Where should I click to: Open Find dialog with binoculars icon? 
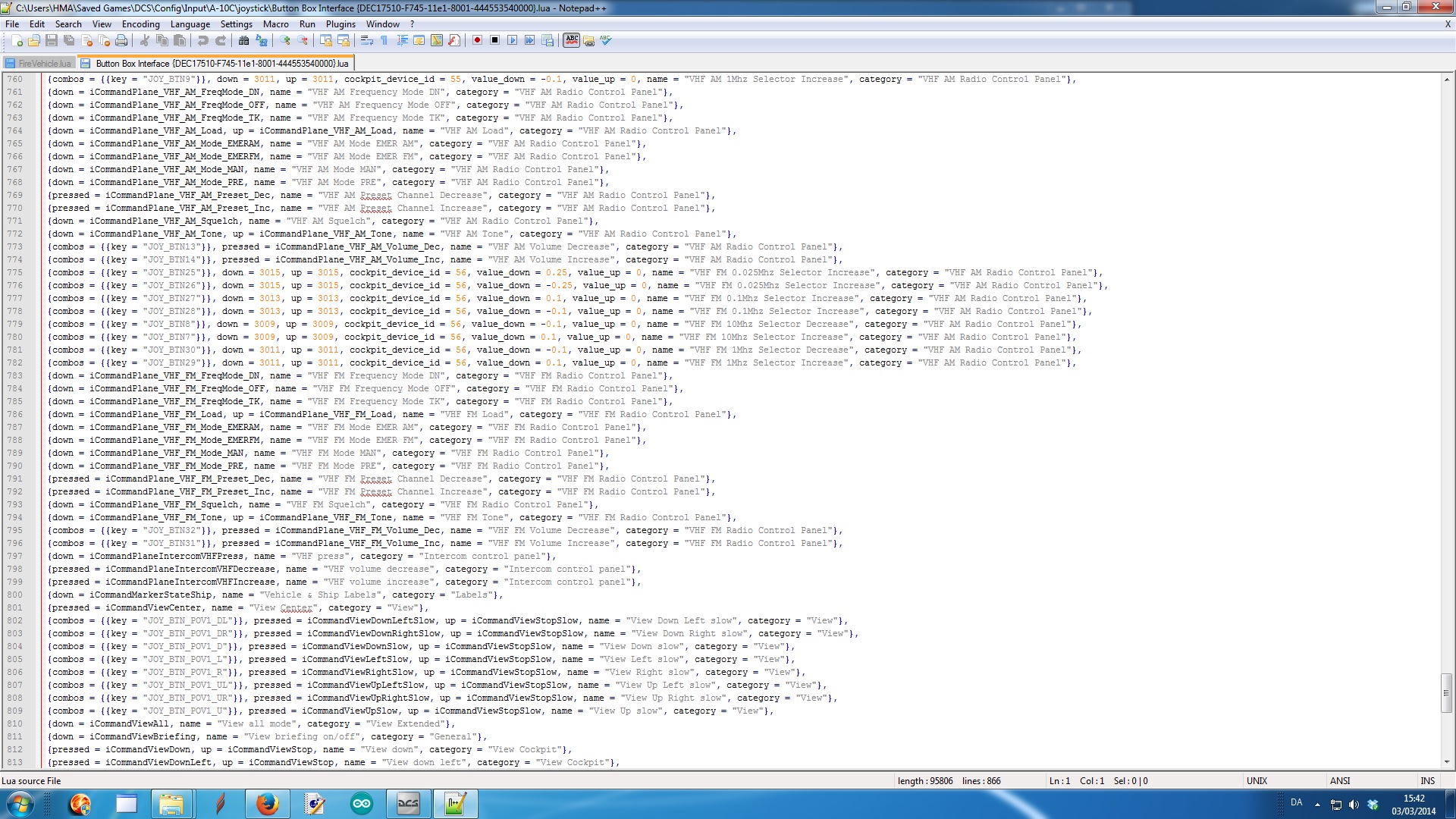(x=243, y=40)
